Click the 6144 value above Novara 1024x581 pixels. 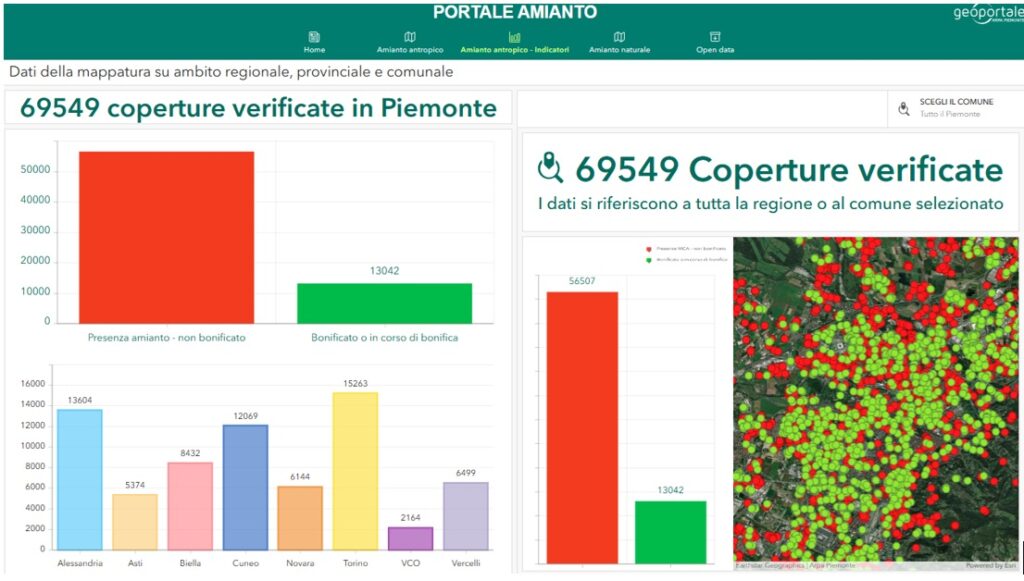coord(300,477)
